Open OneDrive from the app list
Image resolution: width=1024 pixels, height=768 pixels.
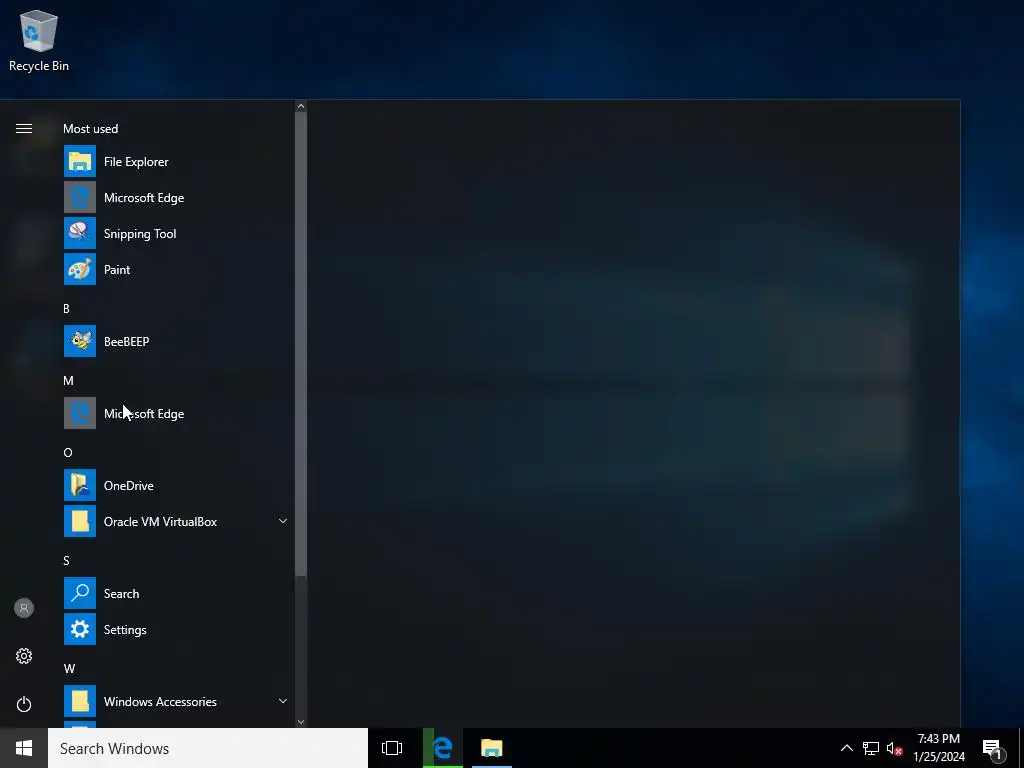pyautogui.click(x=176, y=485)
